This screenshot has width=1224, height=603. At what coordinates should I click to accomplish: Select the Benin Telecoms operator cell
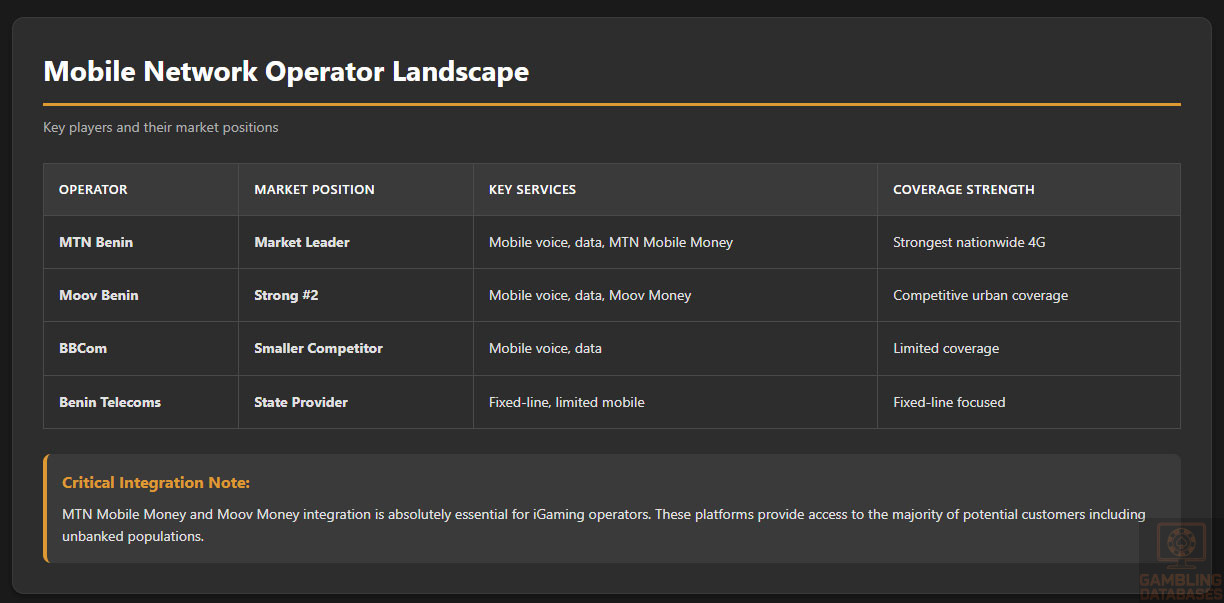click(110, 402)
